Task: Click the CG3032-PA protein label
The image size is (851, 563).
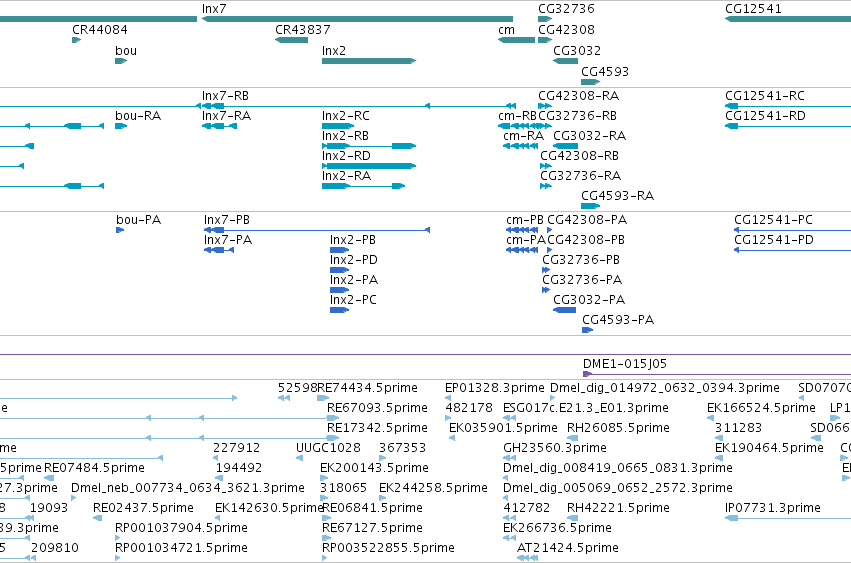Action: (x=589, y=300)
